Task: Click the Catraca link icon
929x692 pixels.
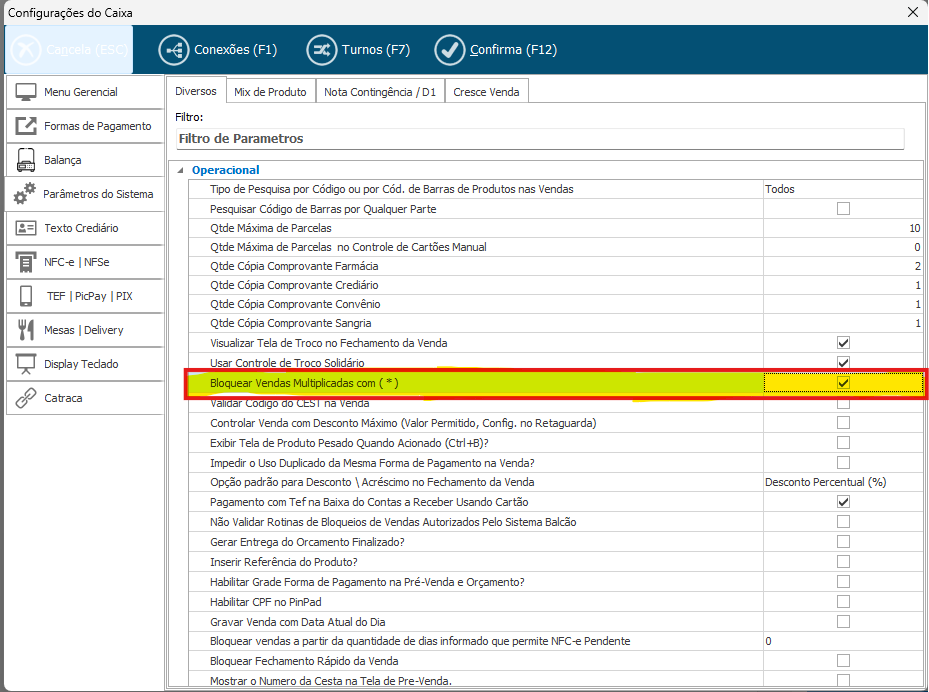Action: coord(26,398)
